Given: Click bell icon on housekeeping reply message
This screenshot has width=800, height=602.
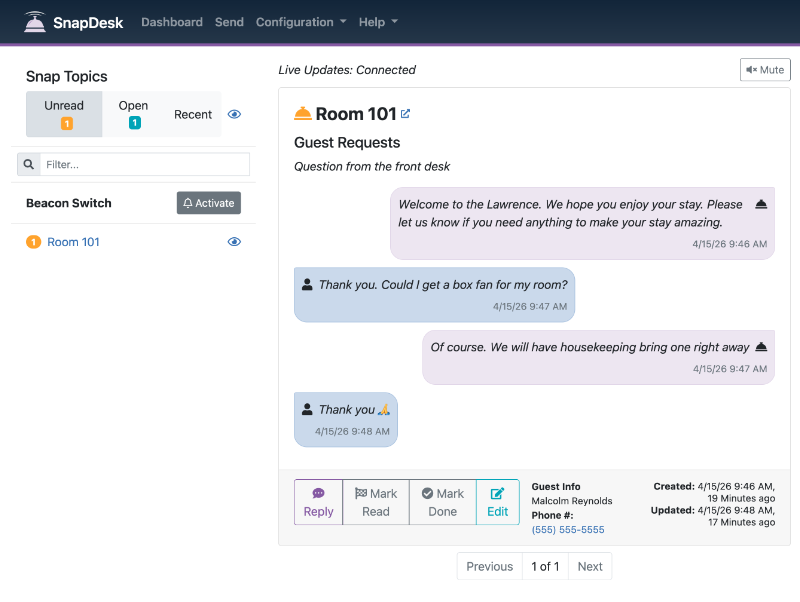Looking at the screenshot, I should pyautogui.click(x=761, y=347).
